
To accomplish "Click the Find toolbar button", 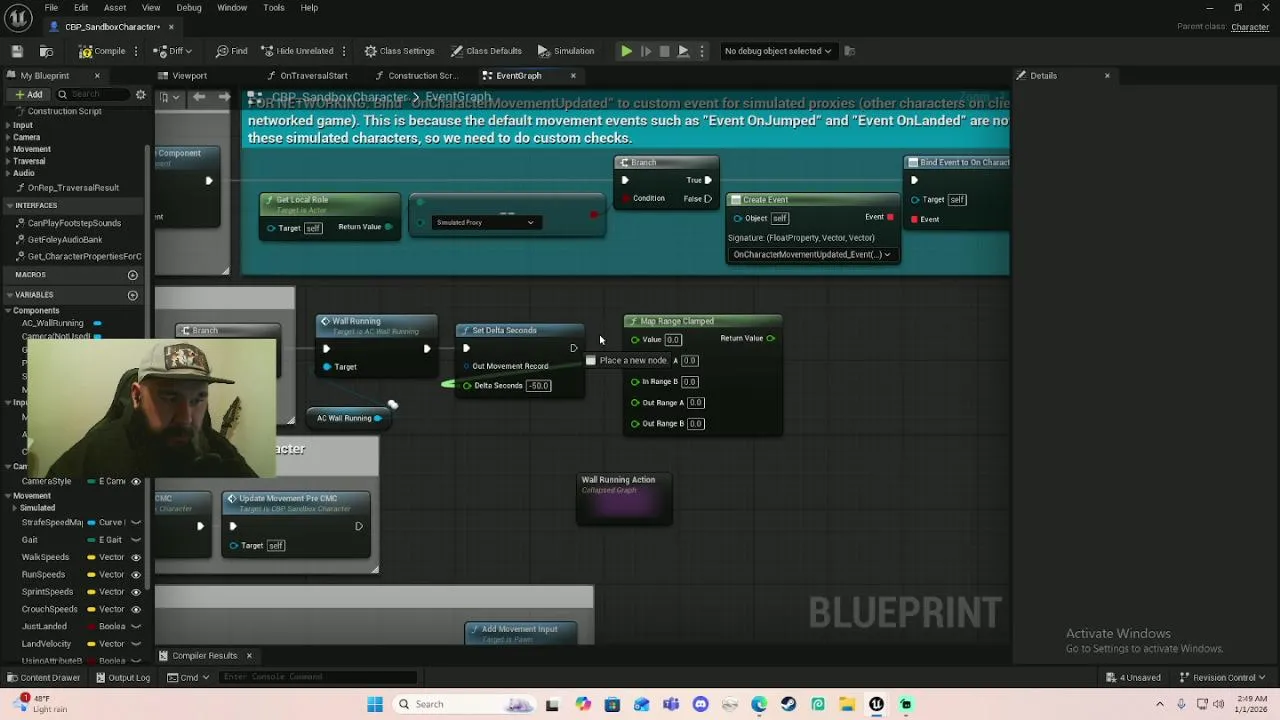I will point(232,51).
